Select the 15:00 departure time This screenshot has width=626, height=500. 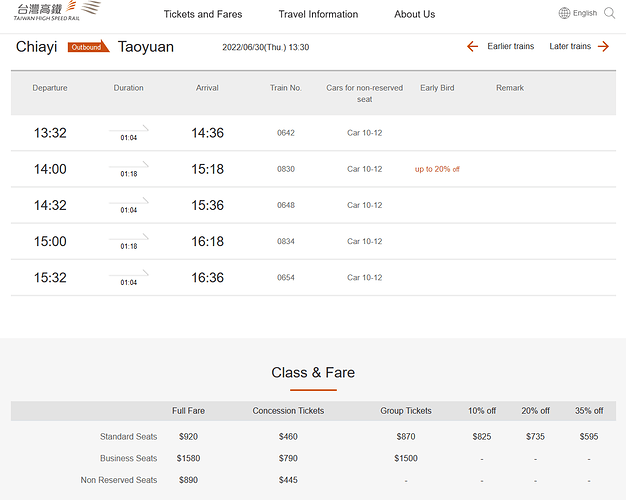tap(50, 242)
